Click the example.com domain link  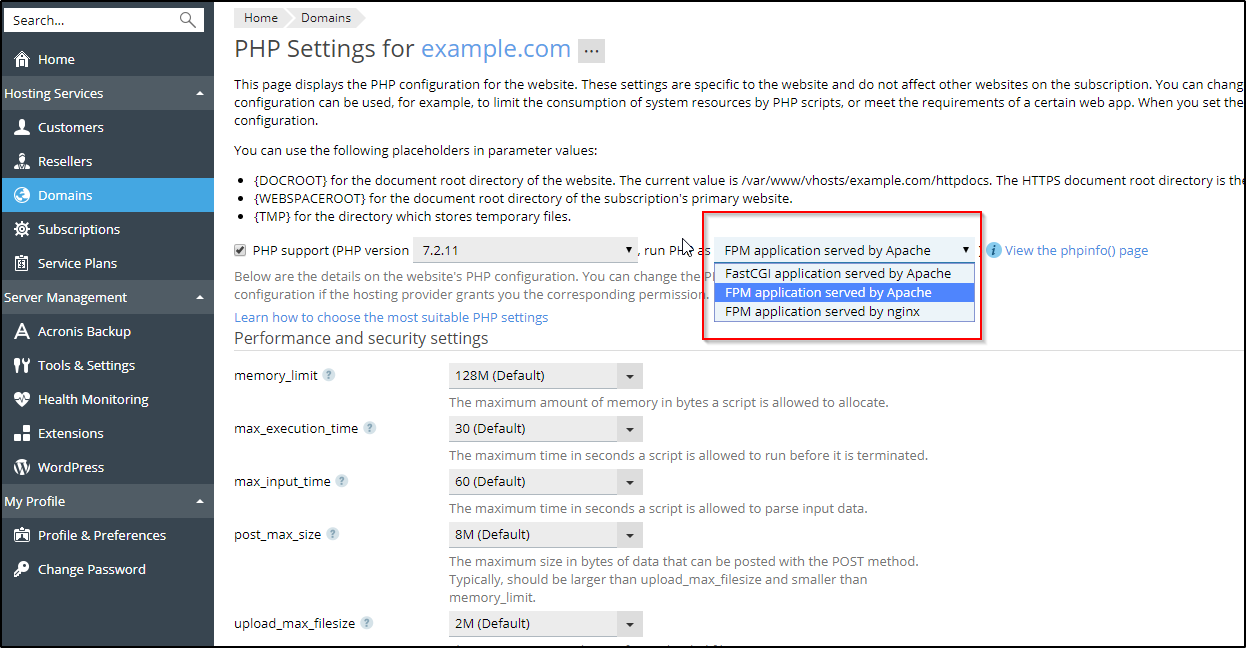pos(495,49)
